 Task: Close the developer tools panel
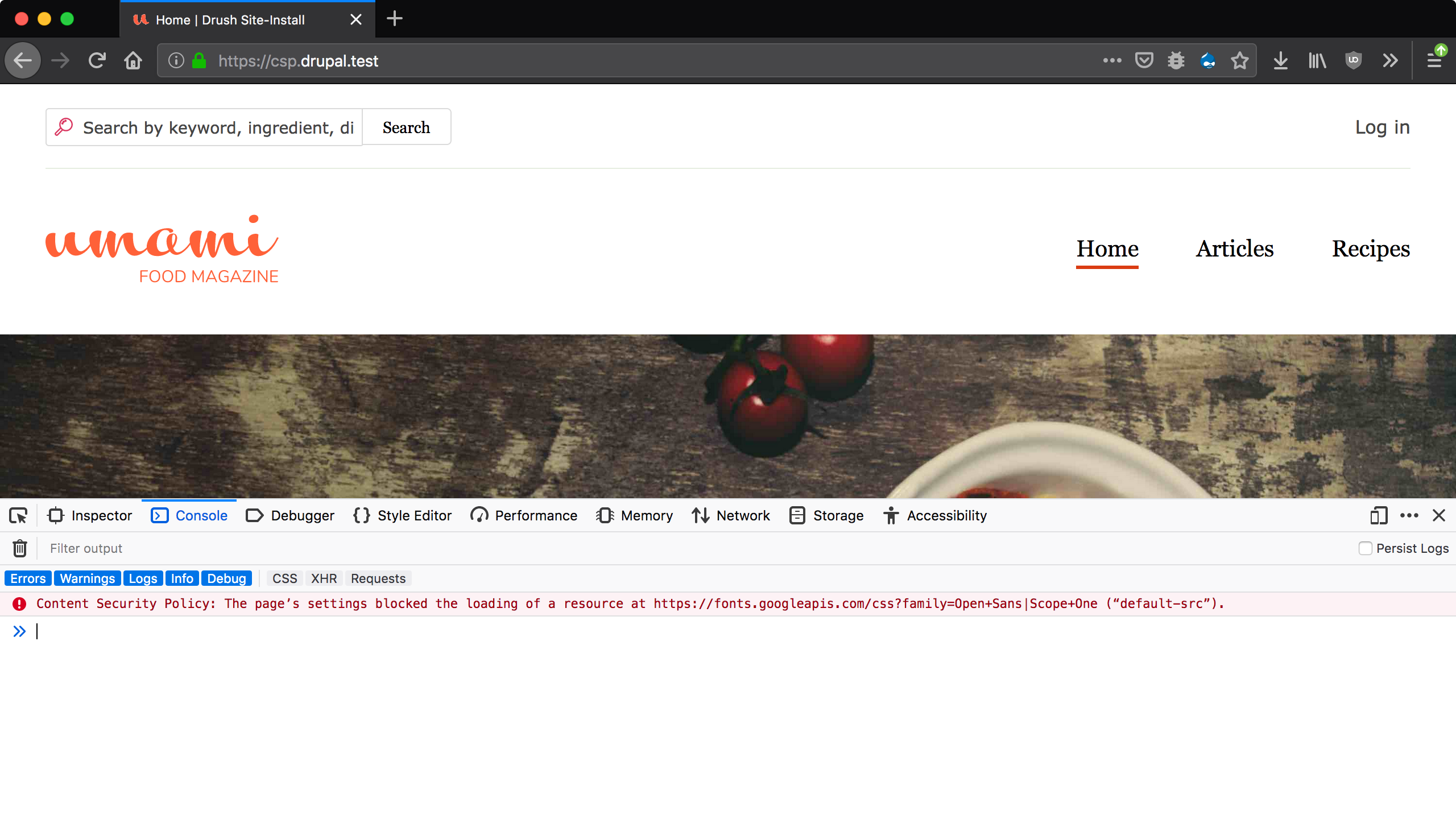tap(1439, 515)
